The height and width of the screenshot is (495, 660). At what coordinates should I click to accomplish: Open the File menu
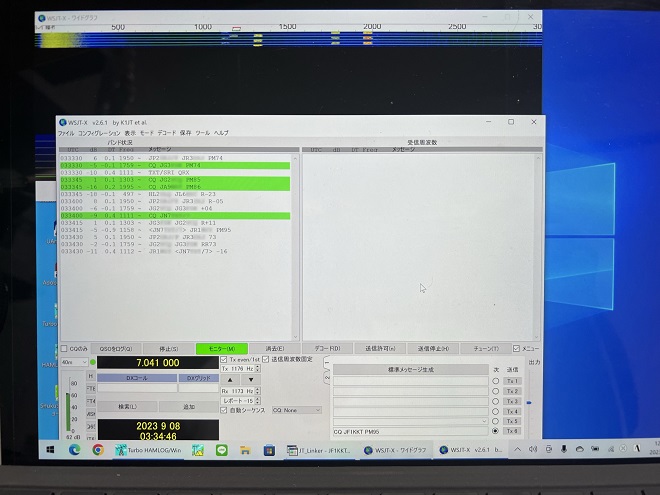[66, 133]
